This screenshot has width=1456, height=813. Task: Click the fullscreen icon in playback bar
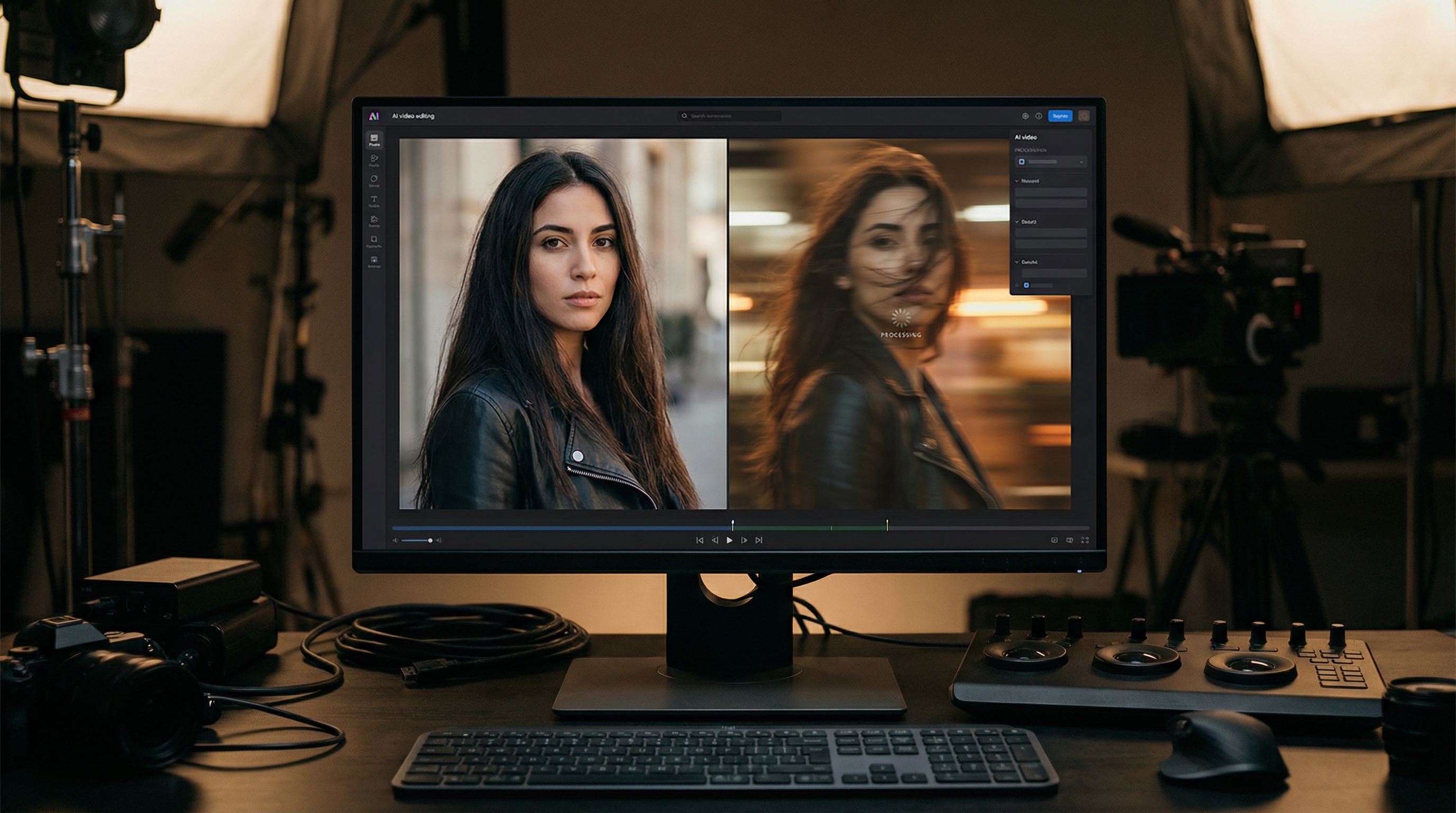tap(1085, 540)
